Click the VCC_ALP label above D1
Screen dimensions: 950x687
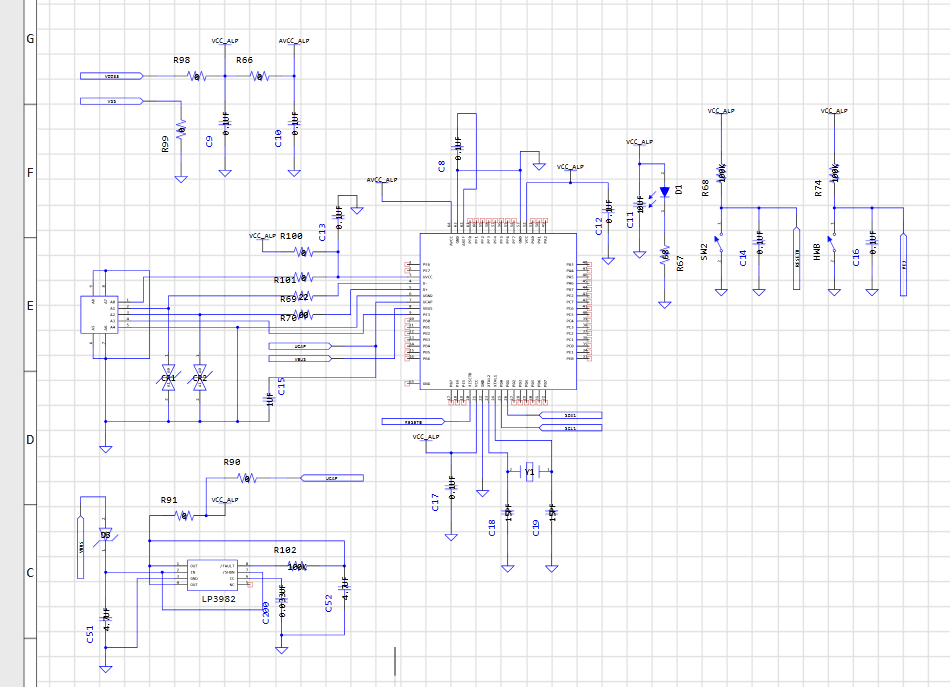(x=639, y=142)
